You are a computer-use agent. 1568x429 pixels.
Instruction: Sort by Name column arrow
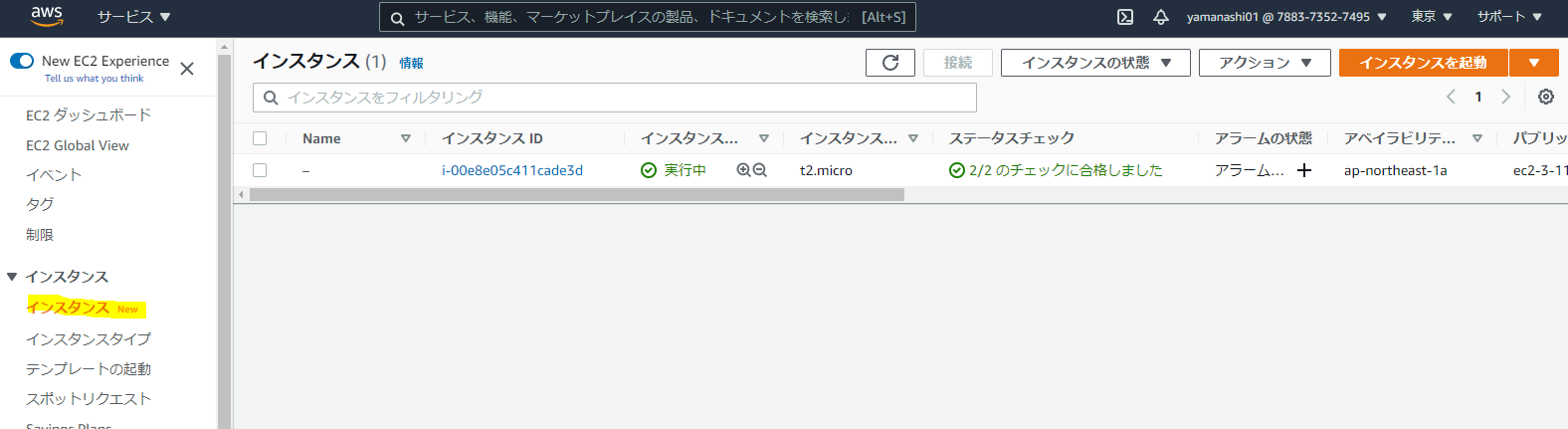pyautogui.click(x=406, y=138)
